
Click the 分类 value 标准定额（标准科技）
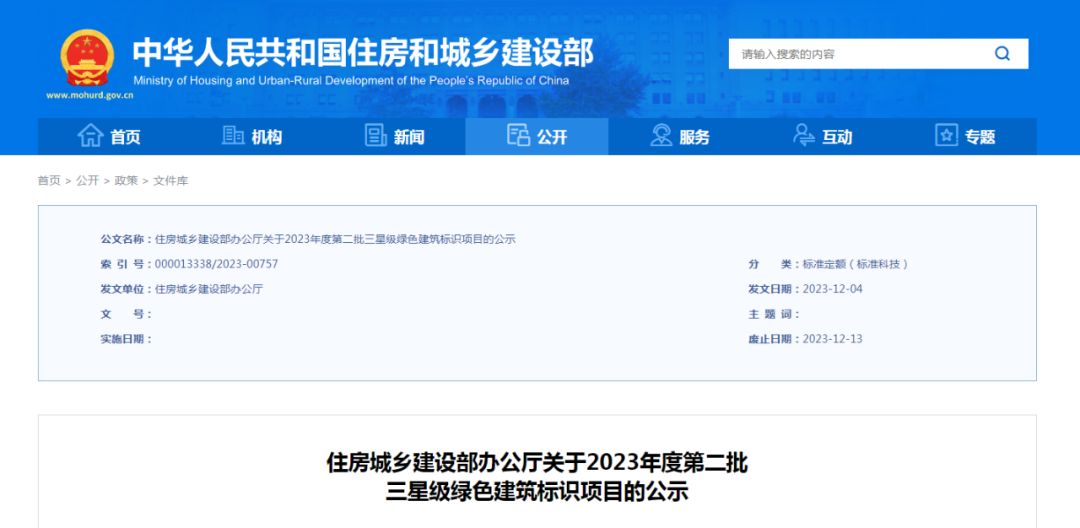coord(855,264)
